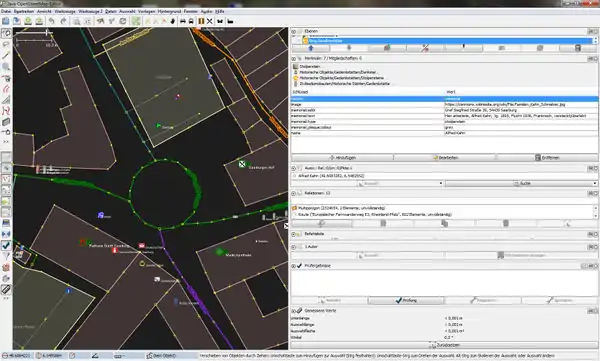Select the Route Europäischer Fernwanderweg relation row
Image resolution: width=600 pixels, height=361 pixels.
(443, 215)
